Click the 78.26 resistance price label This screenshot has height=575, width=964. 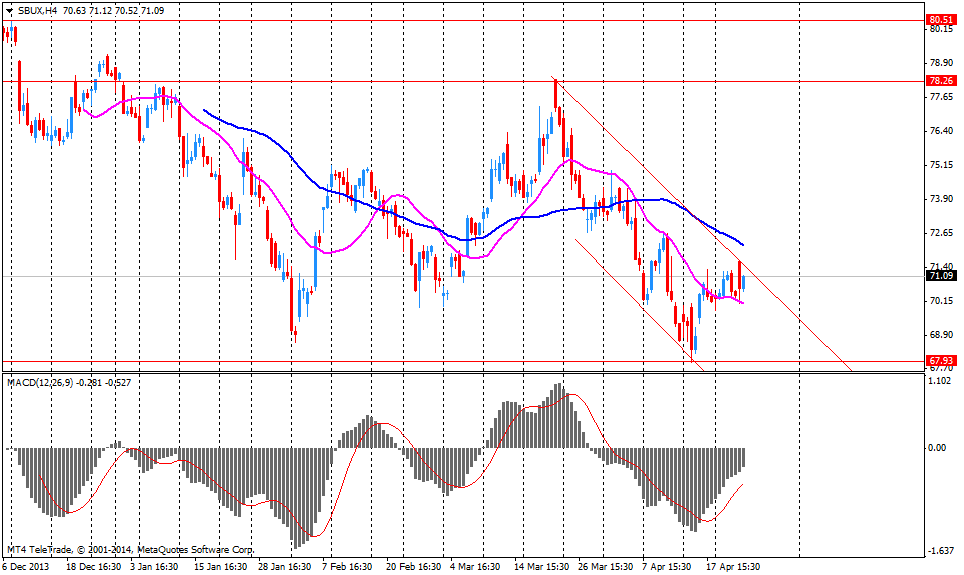(x=941, y=81)
